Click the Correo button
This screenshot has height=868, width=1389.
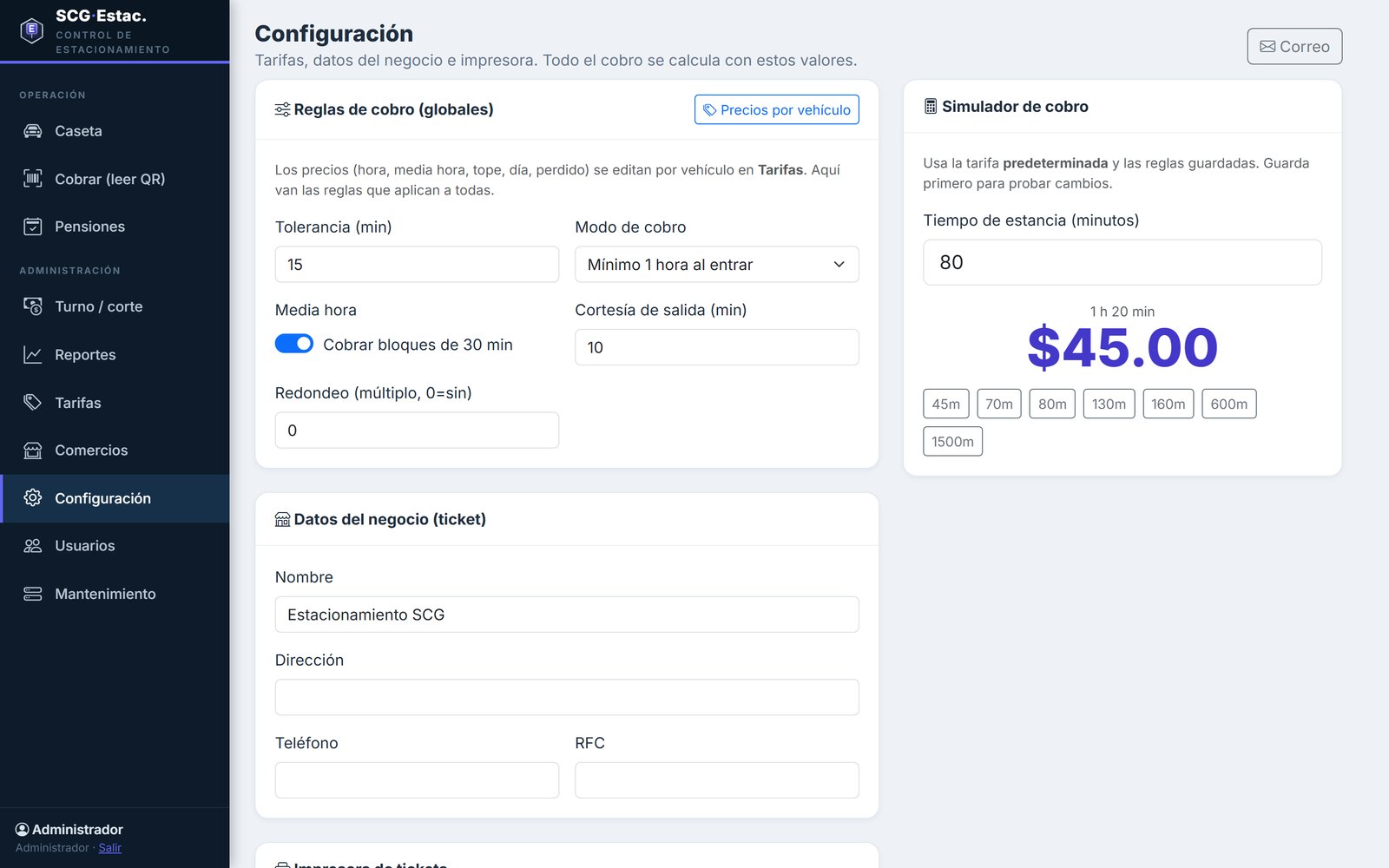(1294, 46)
